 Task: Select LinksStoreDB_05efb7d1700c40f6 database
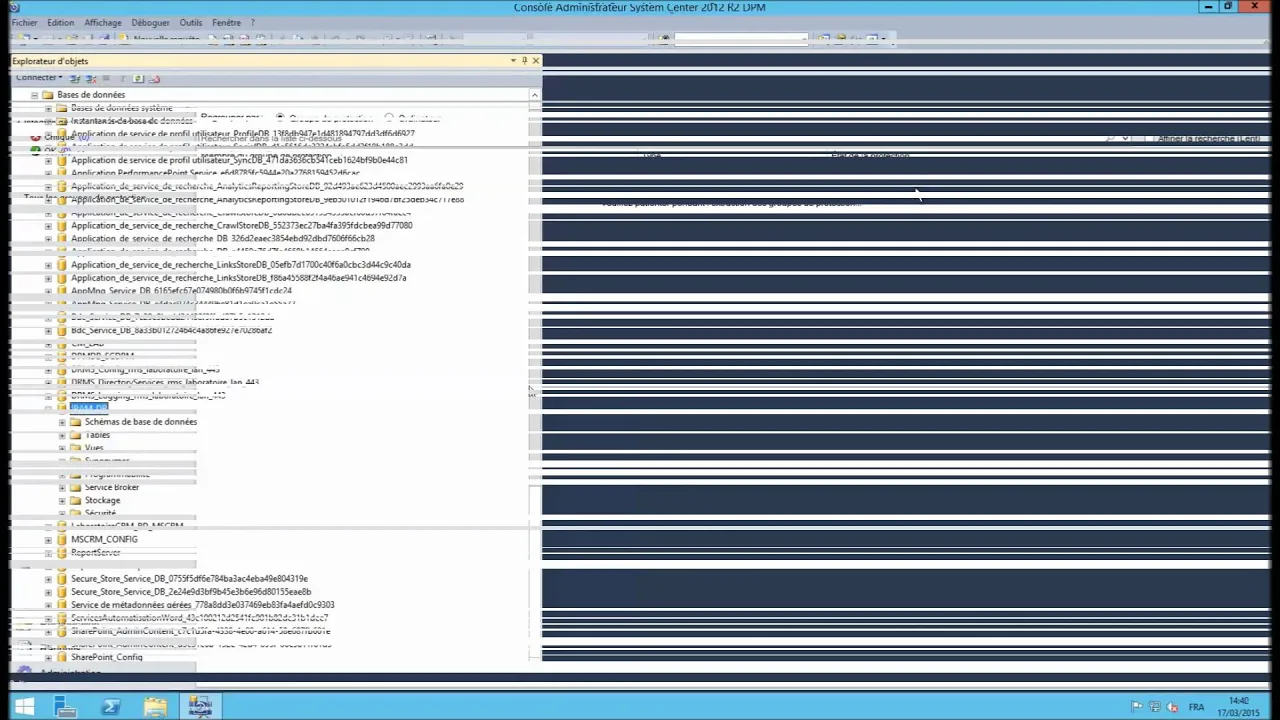point(240,265)
